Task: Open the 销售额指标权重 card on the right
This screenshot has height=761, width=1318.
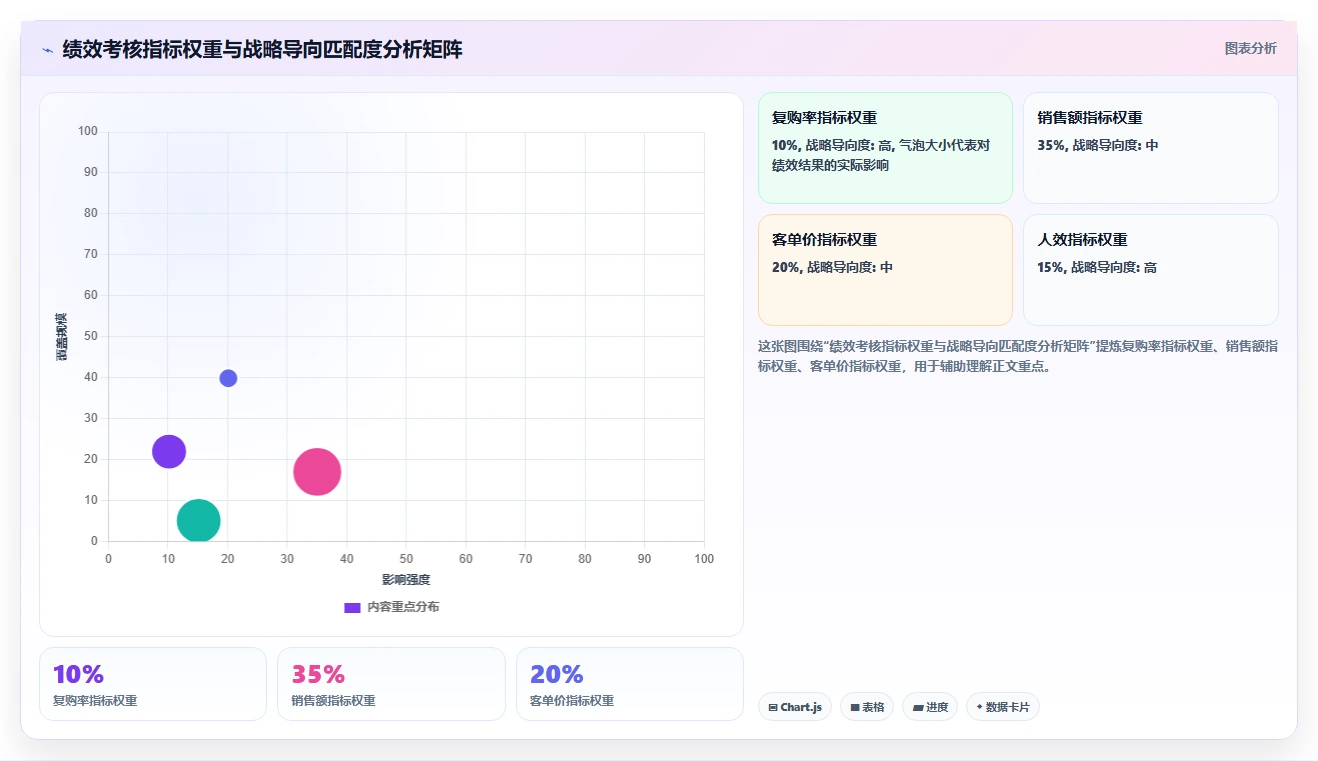Action: pos(1150,148)
